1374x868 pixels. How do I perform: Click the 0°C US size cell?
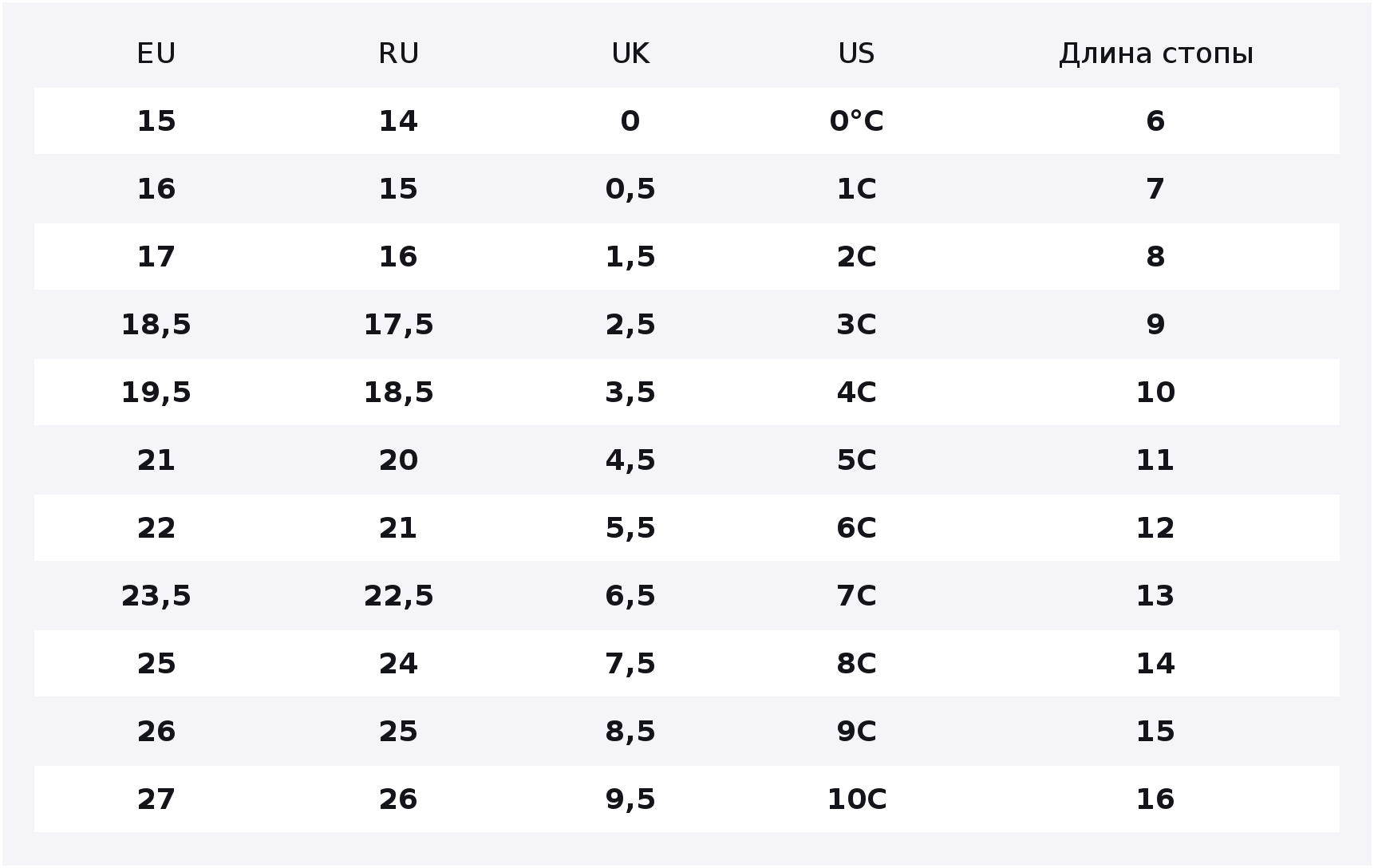click(x=856, y=121)
